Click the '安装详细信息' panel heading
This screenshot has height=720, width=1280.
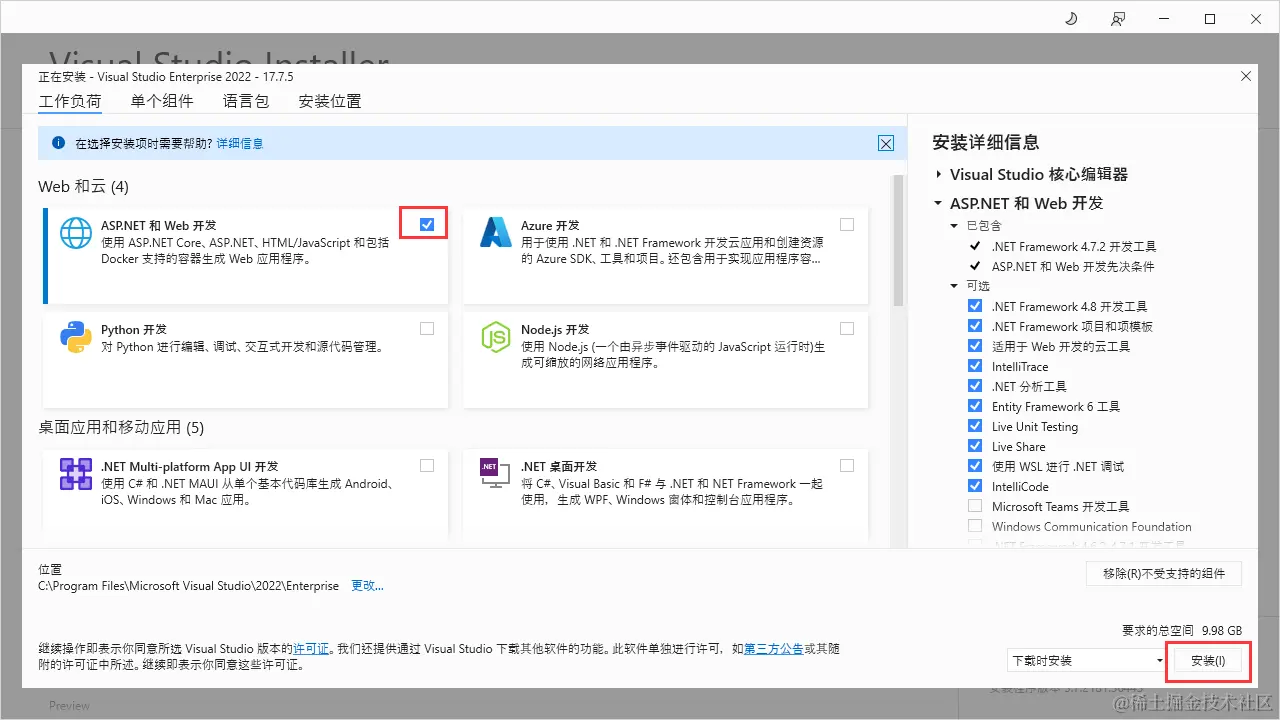tap(986, 143)
